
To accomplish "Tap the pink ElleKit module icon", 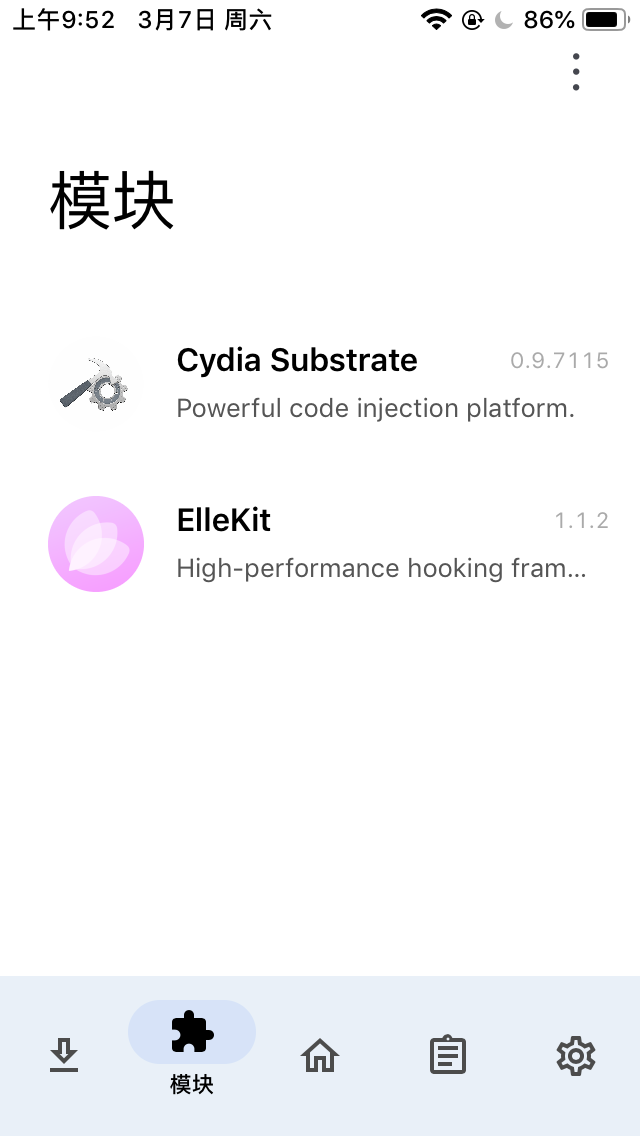I will (x=96, y=544).
